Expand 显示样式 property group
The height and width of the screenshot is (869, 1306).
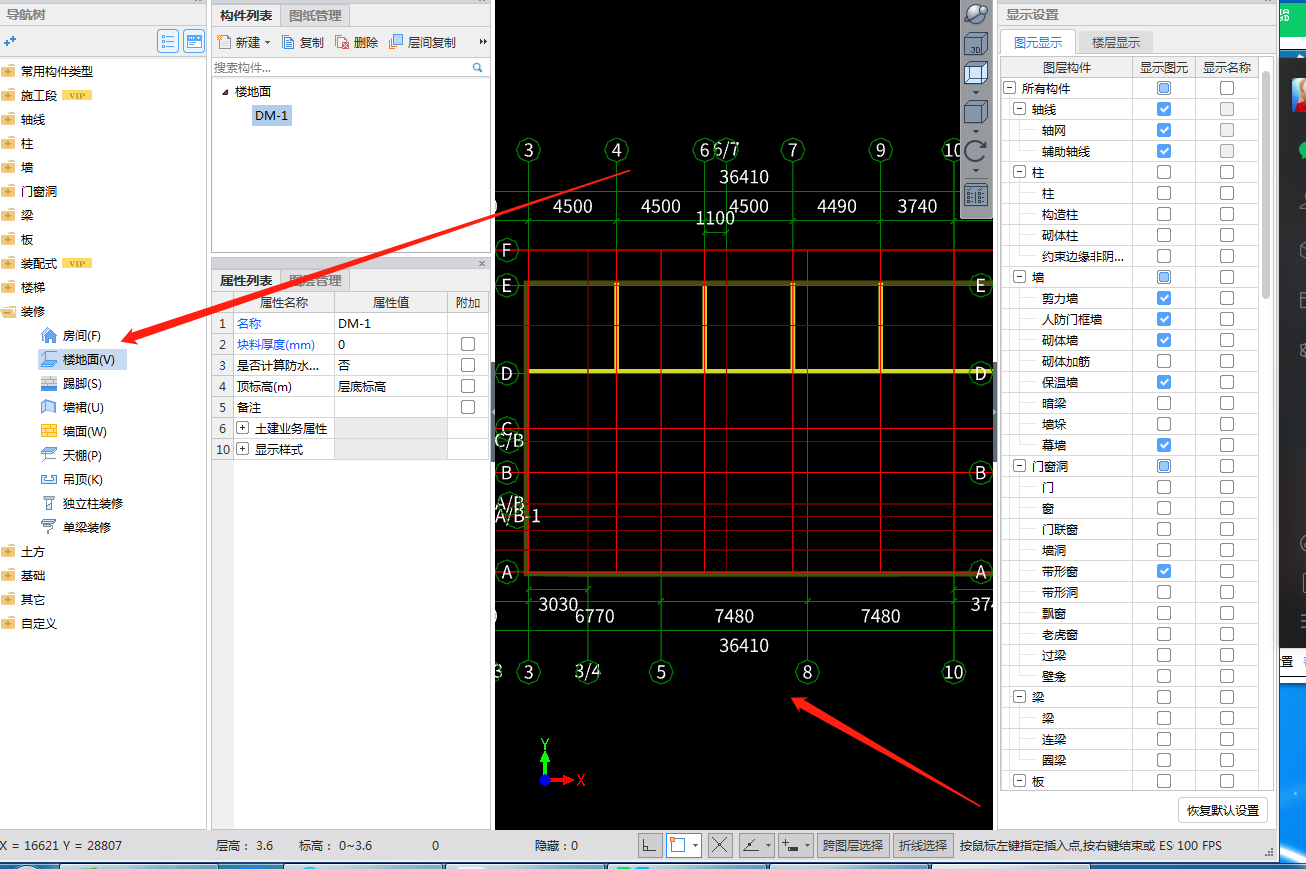(242, 450)
